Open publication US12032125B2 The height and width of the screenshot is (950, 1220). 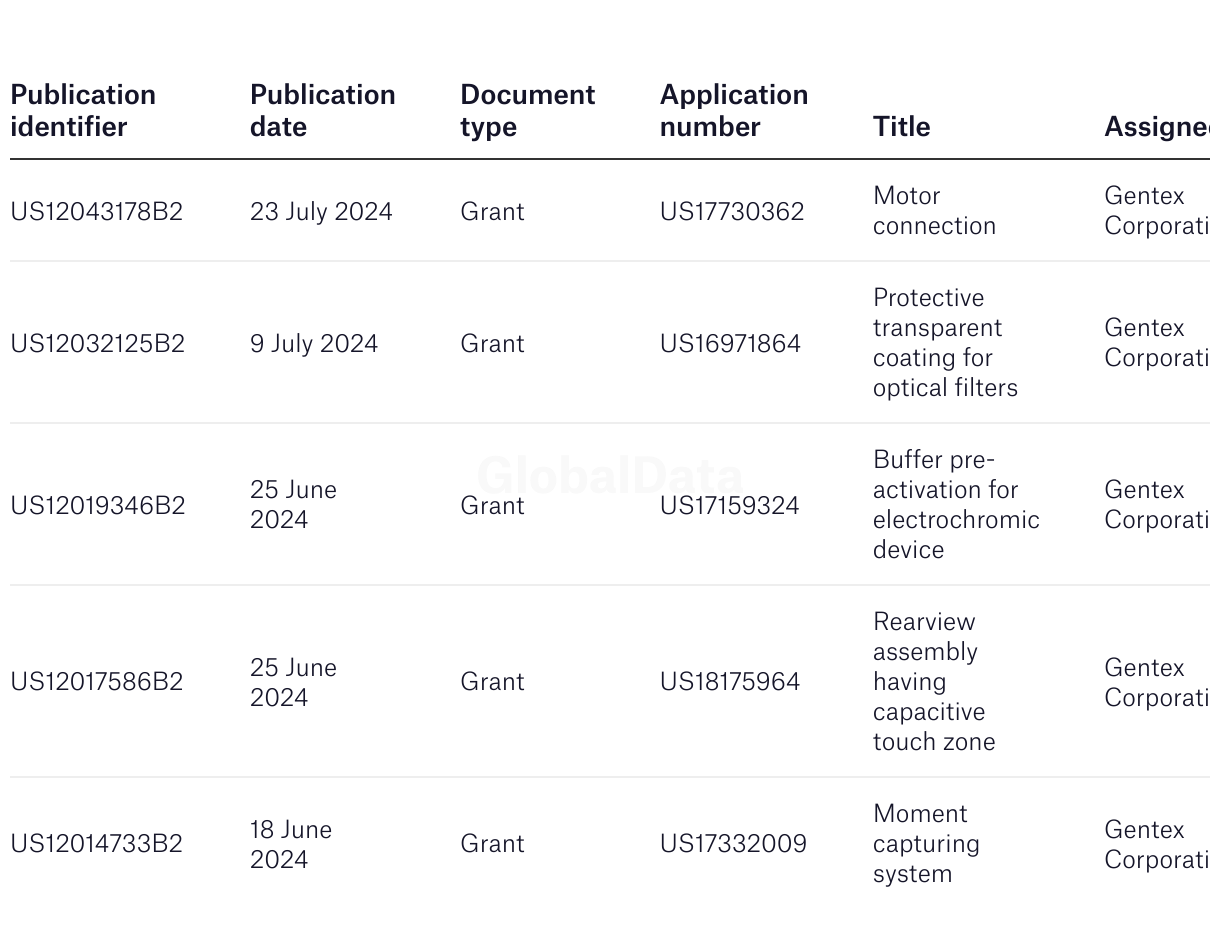tap(98, 343)
